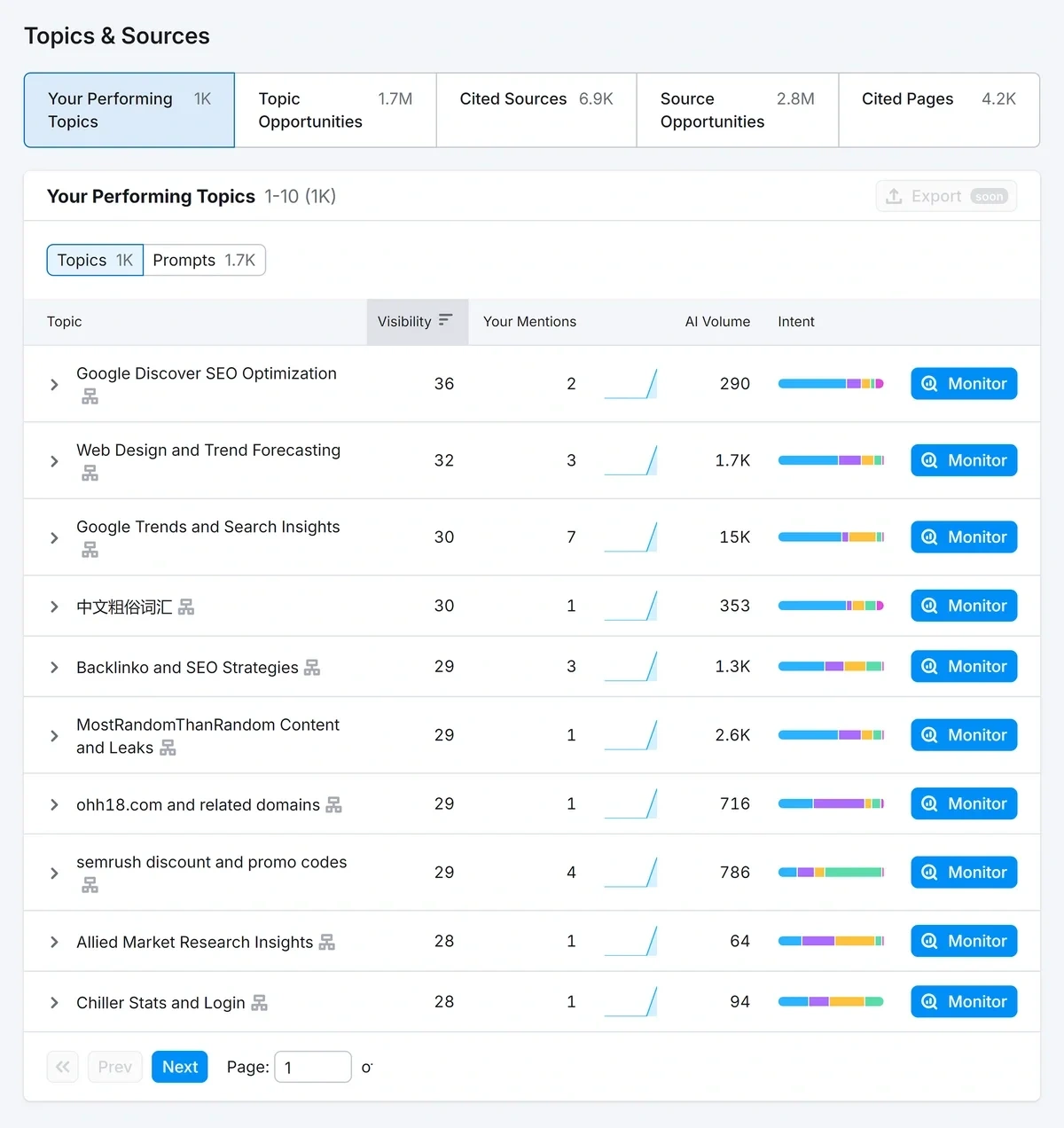The height and width of the screenshot is (1128, 1064).
Task: Select the Topics view toggle
Action: click(x=93, y=260)
